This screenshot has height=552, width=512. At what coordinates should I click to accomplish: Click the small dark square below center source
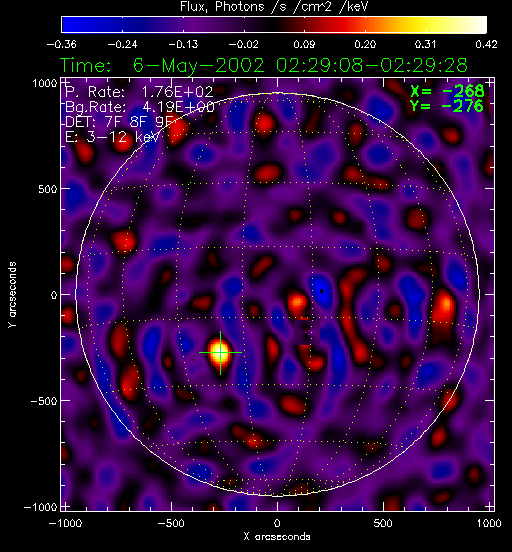(307, 332)
